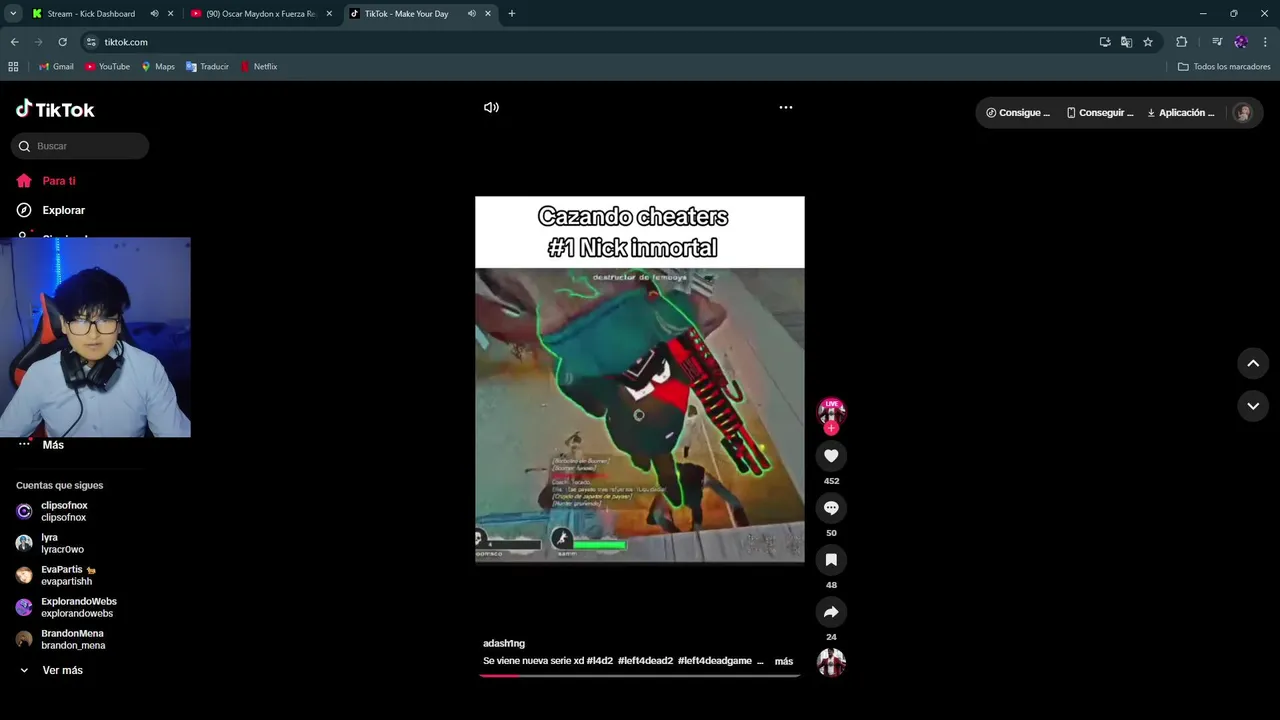The width and height of the screenshot is (1280, 720).
Task: Install app from address bar icon
Action: (x=1105, y=42)
